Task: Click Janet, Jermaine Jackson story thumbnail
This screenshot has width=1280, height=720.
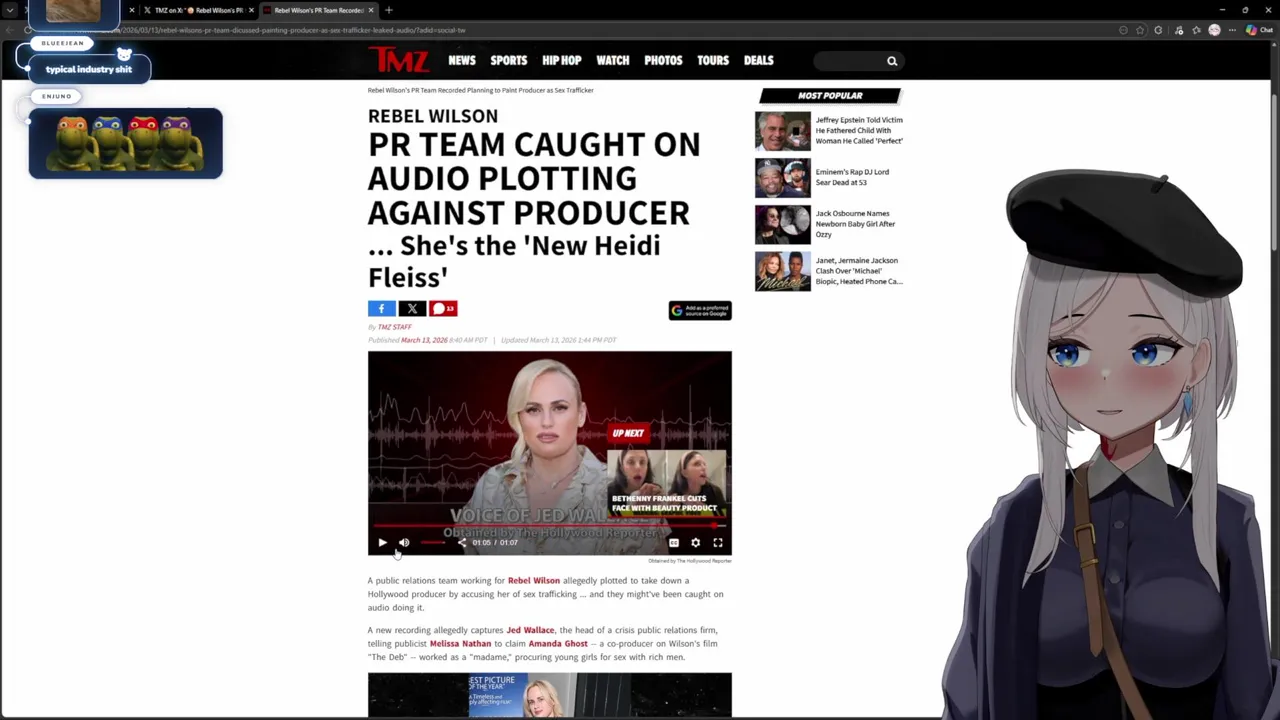Action: (x=782, y=271)
